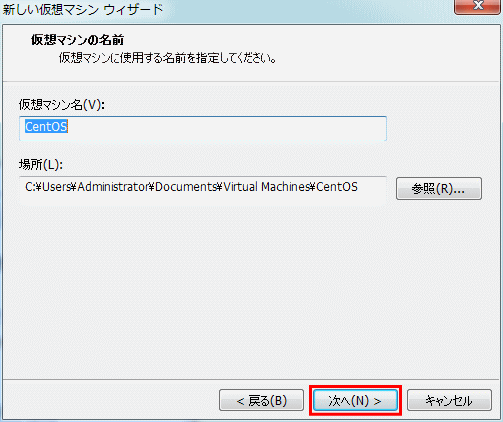
Task: Click the 仮想マシンに使用する名前を指定してください description text
Action: [x=167, y=58]
